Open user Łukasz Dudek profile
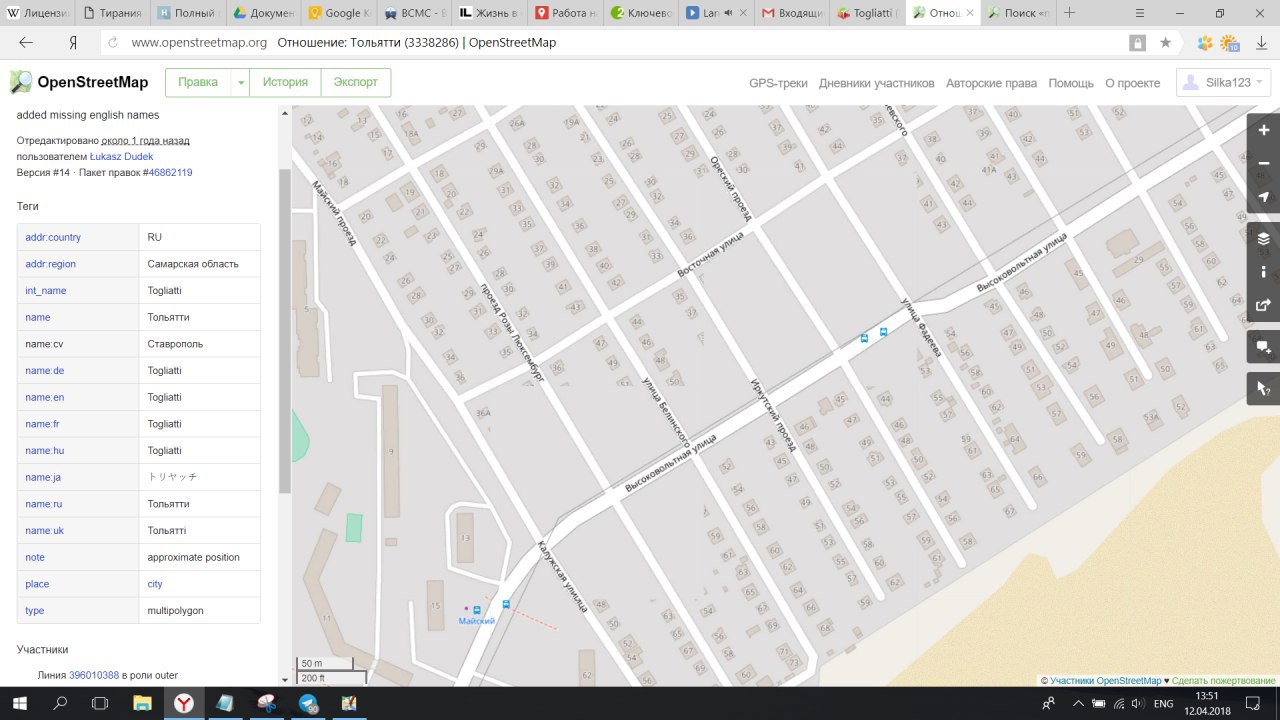Image resolution: width=1280 pixels, height=720 pixels. pyautogui.click(x=122, y=157)
